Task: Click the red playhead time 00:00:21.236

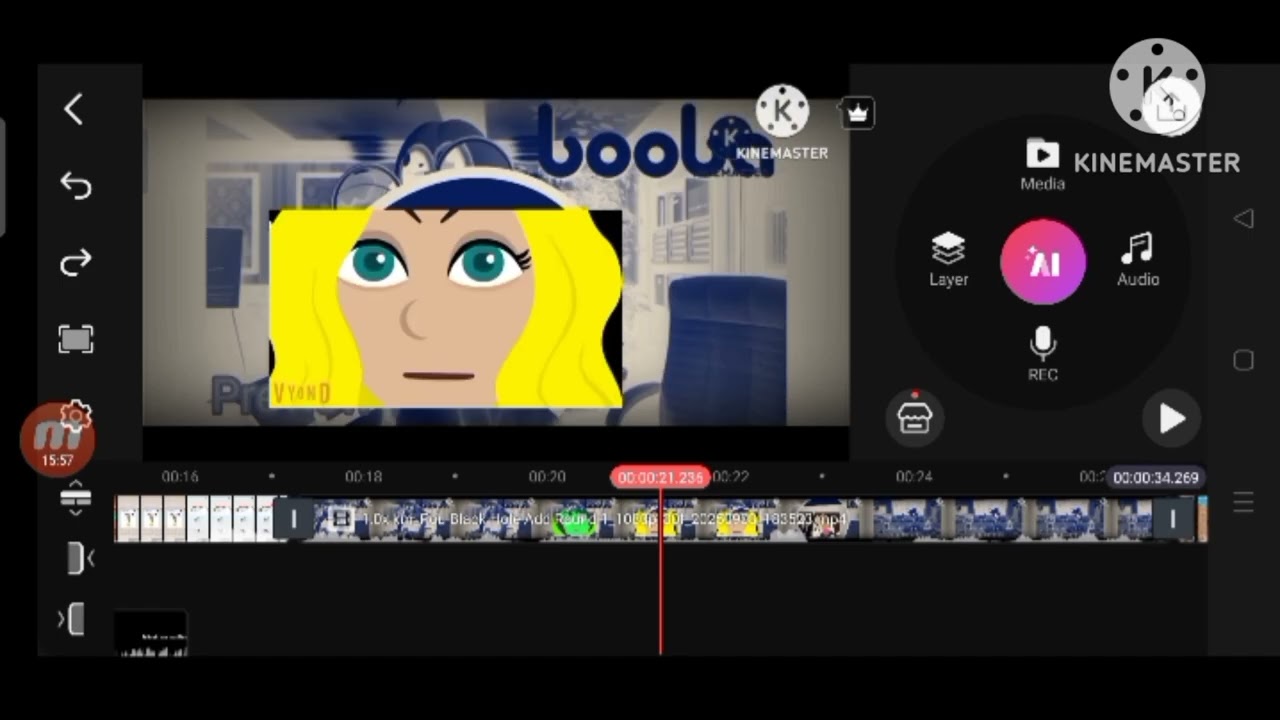Action: click(x=660, y=478)
